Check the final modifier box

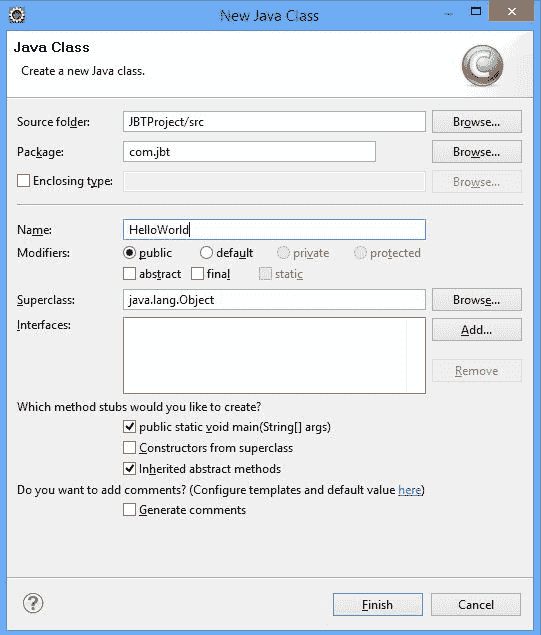click(197, 274)
